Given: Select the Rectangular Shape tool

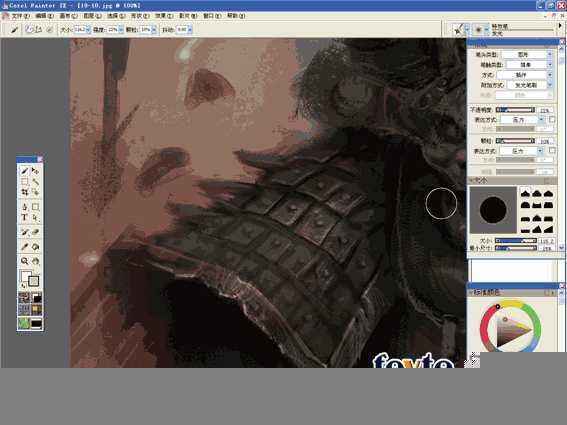Looking at the screenshot, I should (35, 207).
